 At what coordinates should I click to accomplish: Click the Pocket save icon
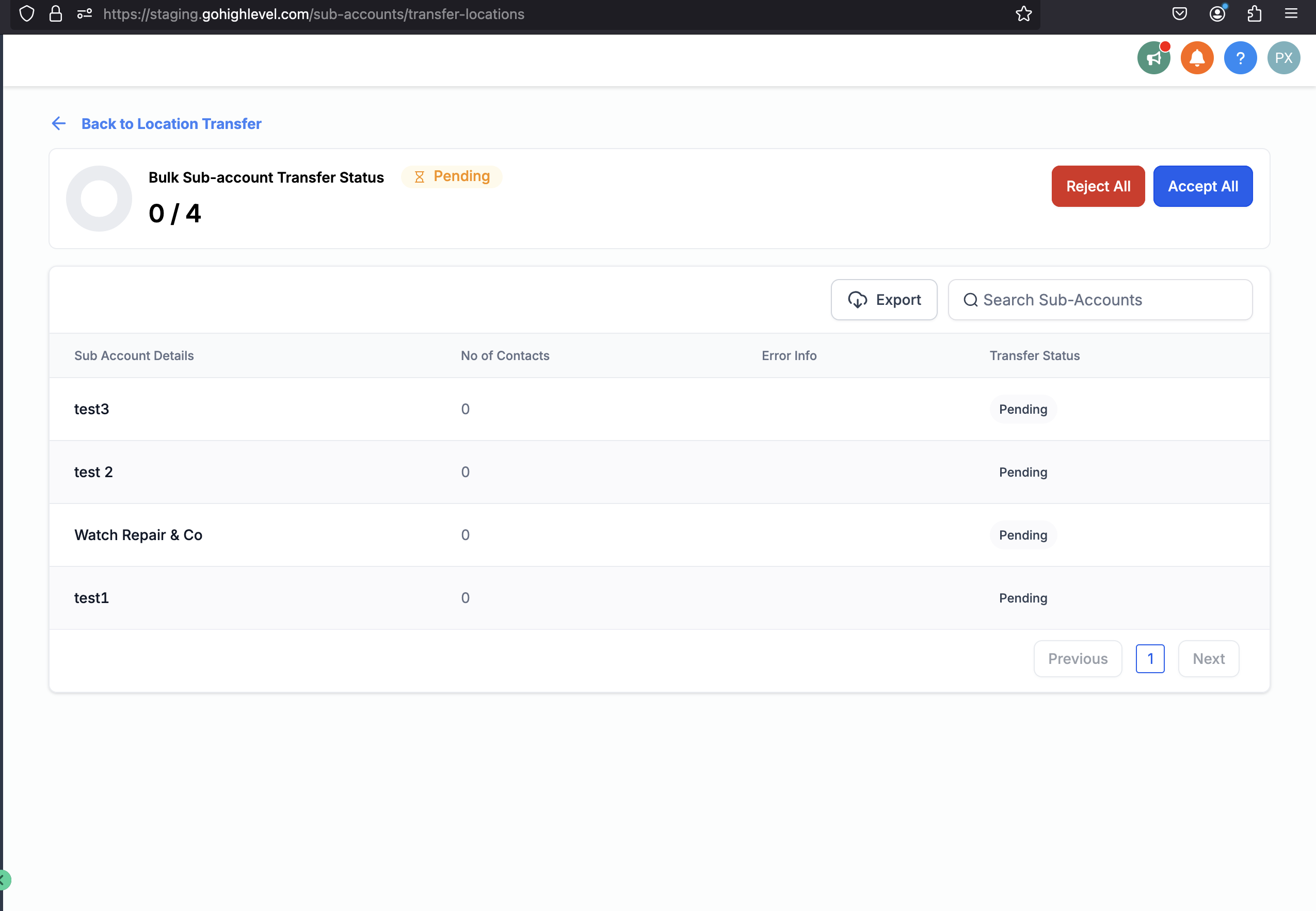pos(1179,14)
